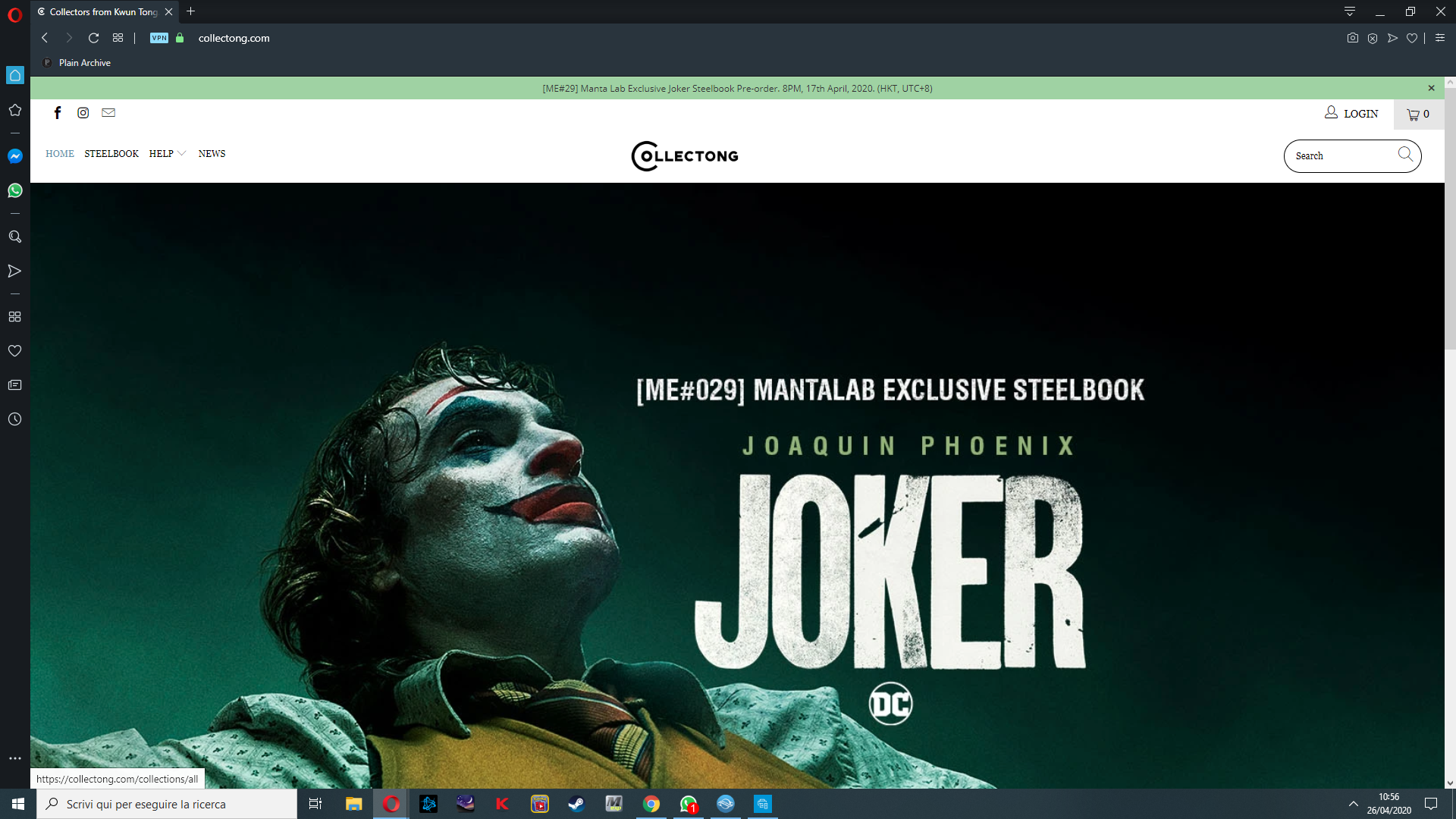1456x819 pixels.
Task: Open Bookmarks star in Opera sidebar
Action: [14, 110]
